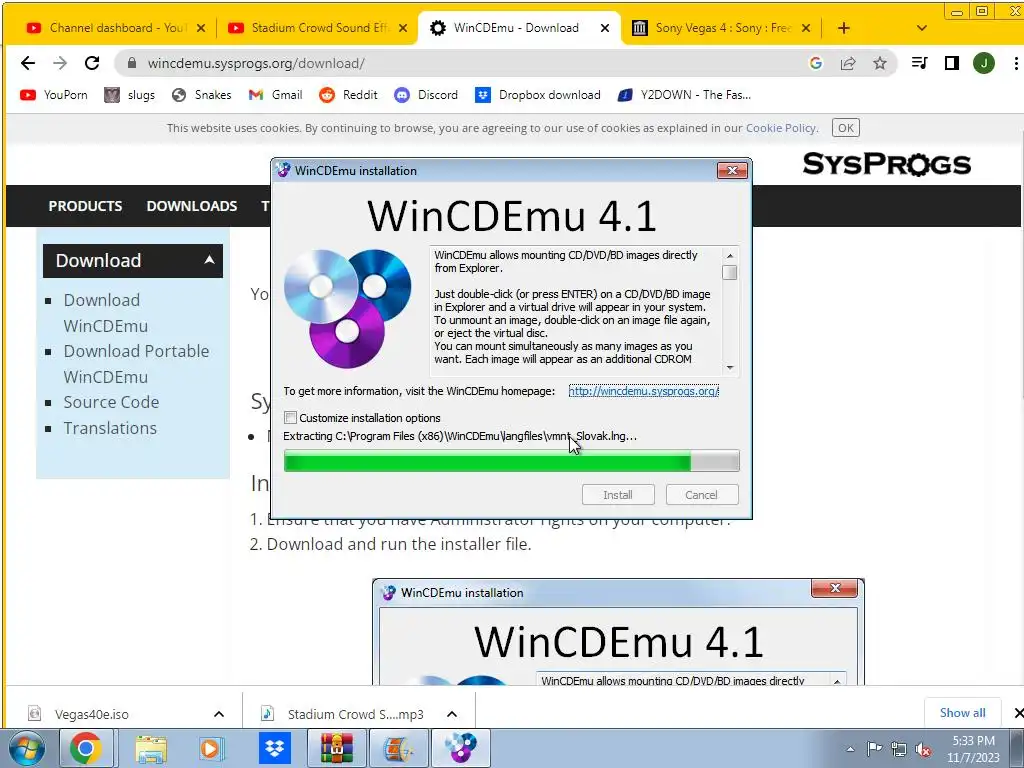Open the Snakes bookmark
The width and height of the screenshot is (1024, 768).
[202, 95]
